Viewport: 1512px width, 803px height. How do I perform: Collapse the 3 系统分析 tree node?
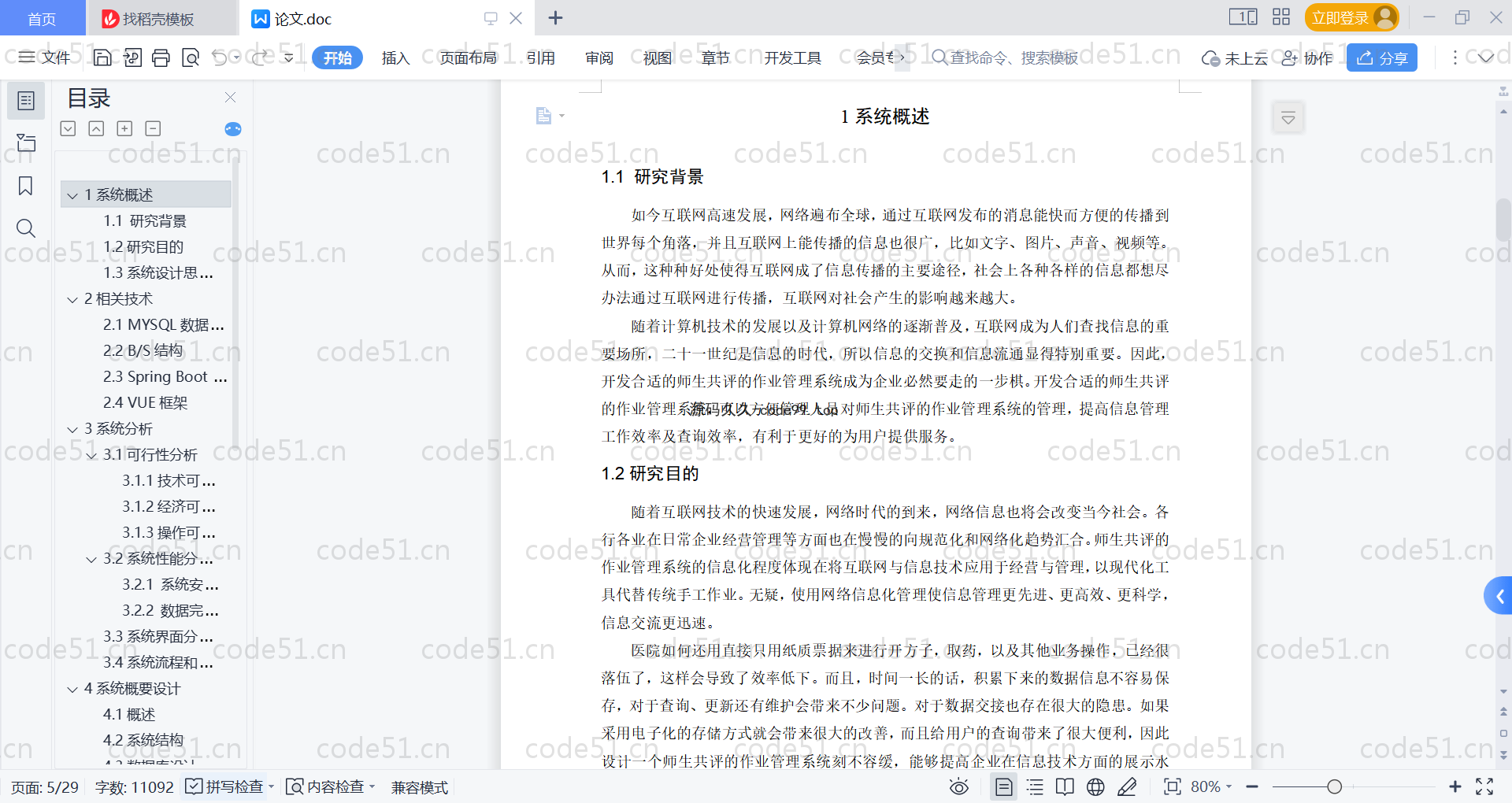(72, 429)
